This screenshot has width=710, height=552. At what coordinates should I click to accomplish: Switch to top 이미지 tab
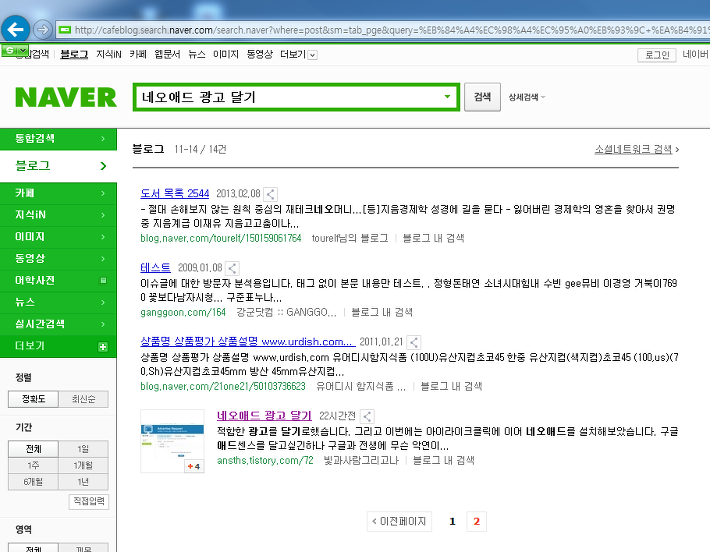point(225,54)
